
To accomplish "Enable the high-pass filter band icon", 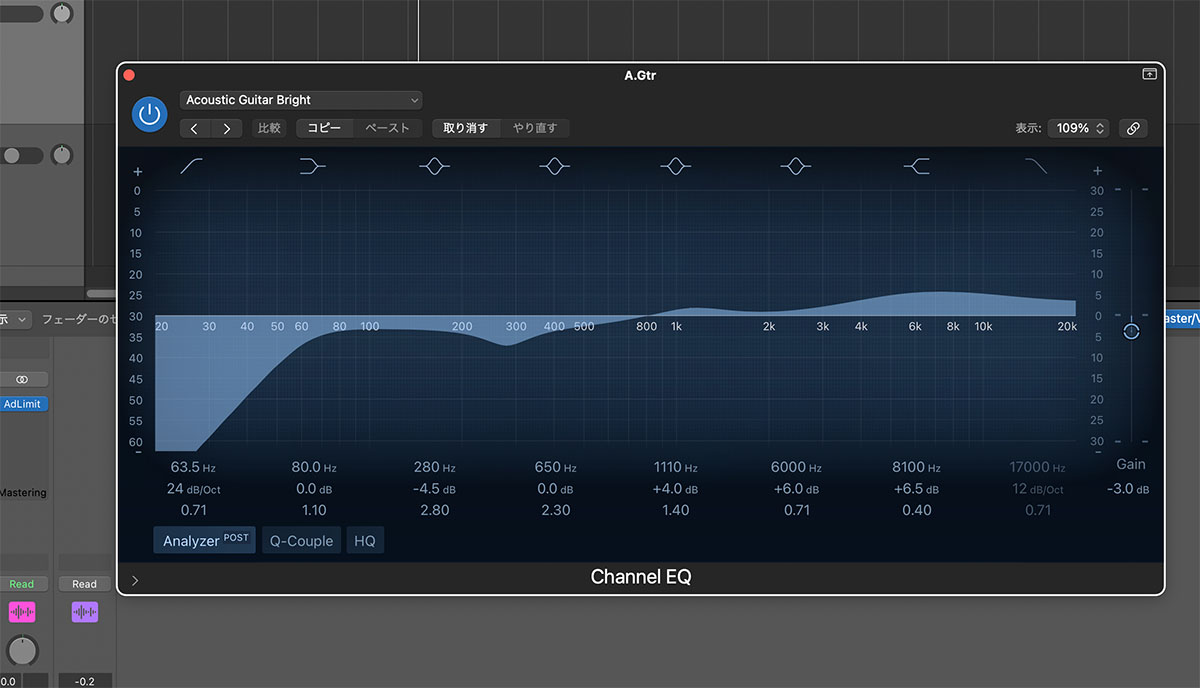I will (192, 167).
